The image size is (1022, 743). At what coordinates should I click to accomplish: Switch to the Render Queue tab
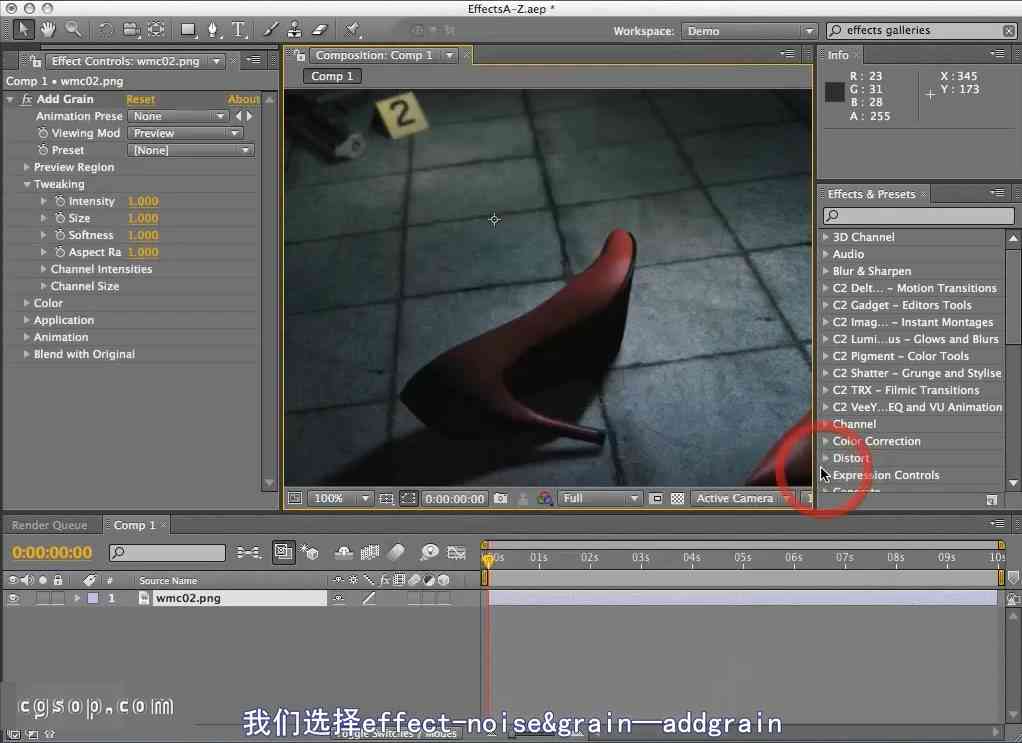[49, 525]
